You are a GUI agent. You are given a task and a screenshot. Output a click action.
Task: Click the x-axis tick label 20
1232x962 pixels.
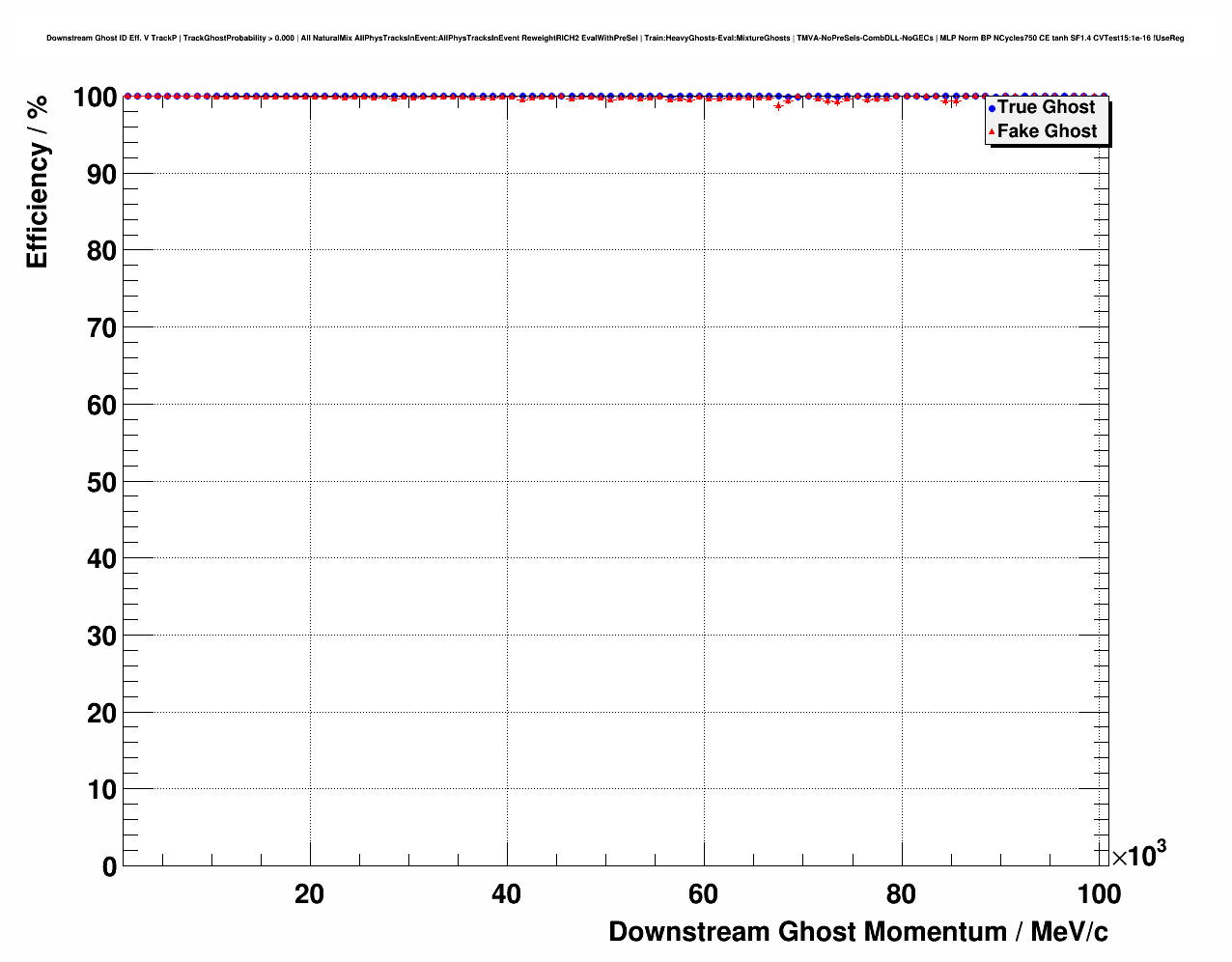coord(309,894)
